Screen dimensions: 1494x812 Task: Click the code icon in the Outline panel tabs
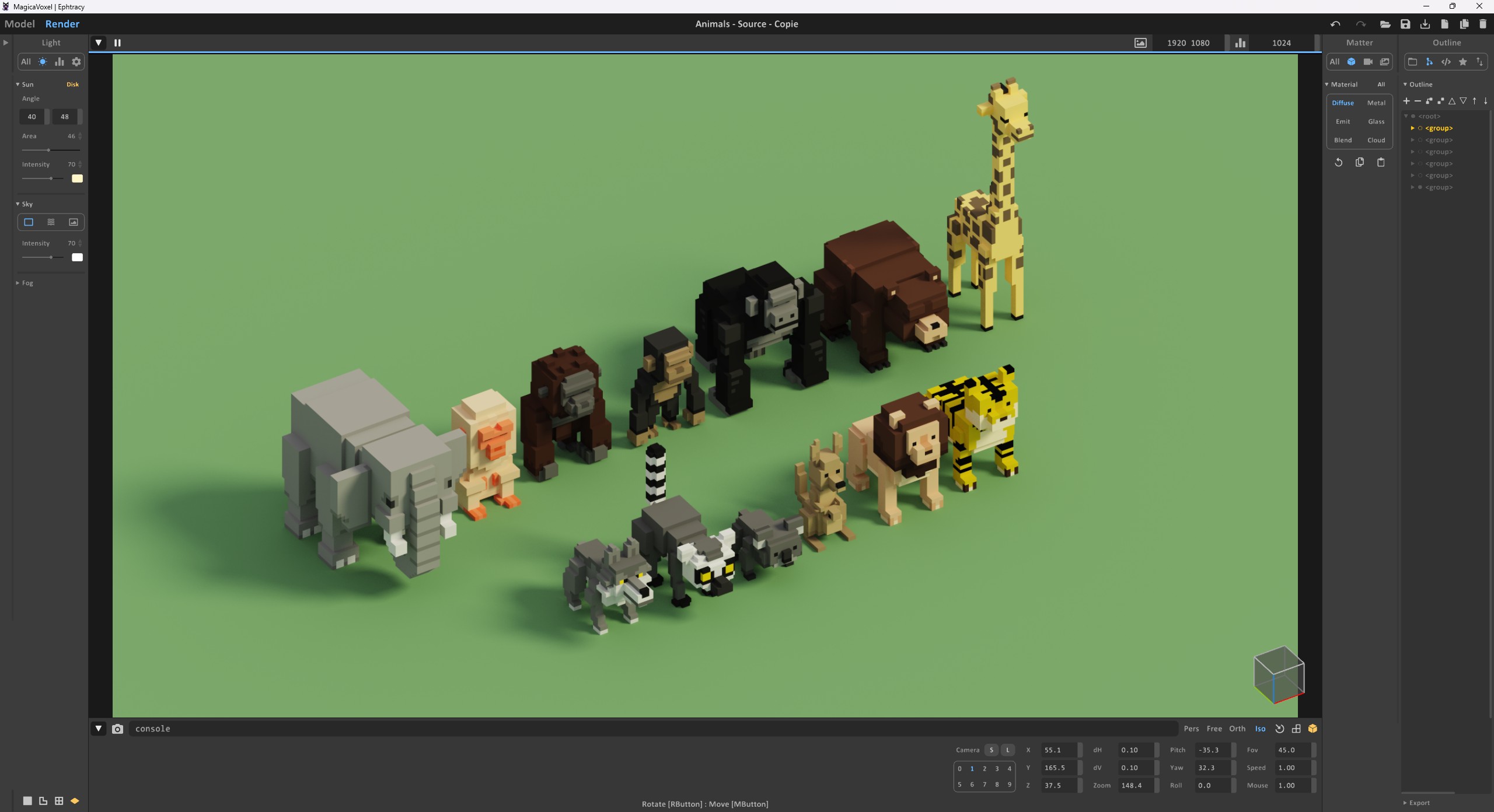pos(1446,62)
